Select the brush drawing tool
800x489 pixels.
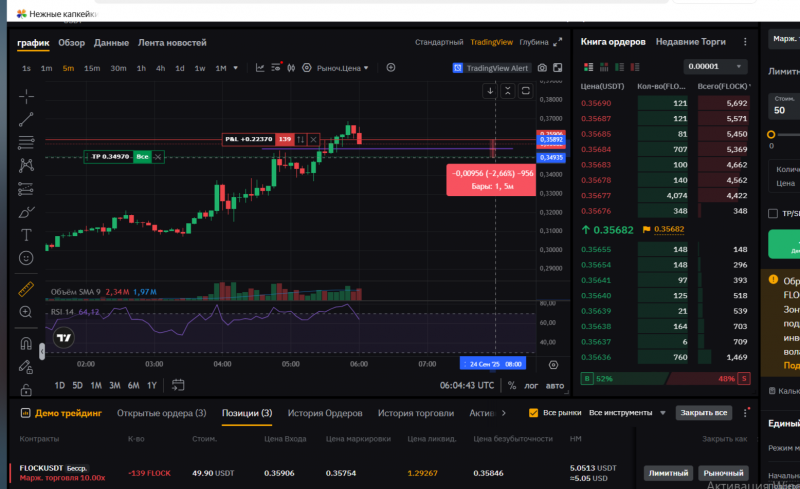click(27, 212)
